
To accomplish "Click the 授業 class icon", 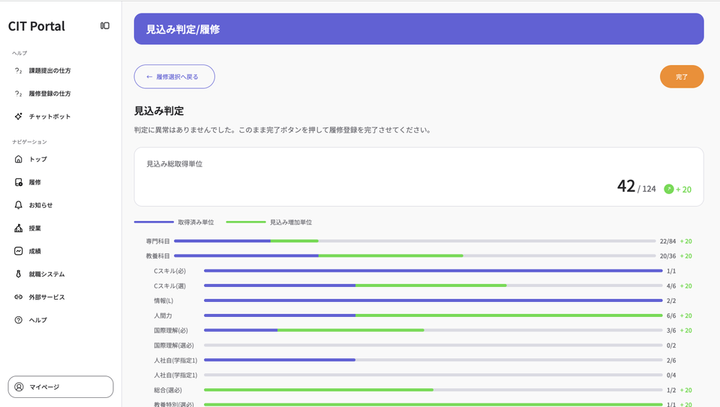I will 18,228.
